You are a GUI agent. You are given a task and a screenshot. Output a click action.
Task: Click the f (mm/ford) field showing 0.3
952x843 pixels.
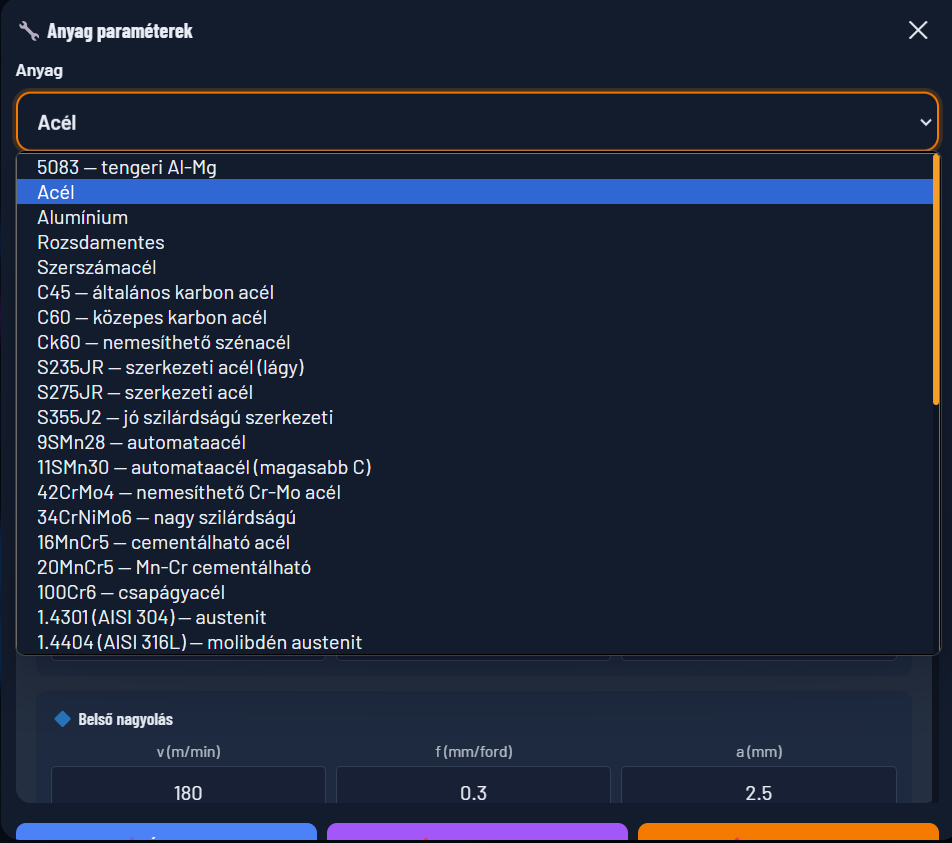[473, 786]
